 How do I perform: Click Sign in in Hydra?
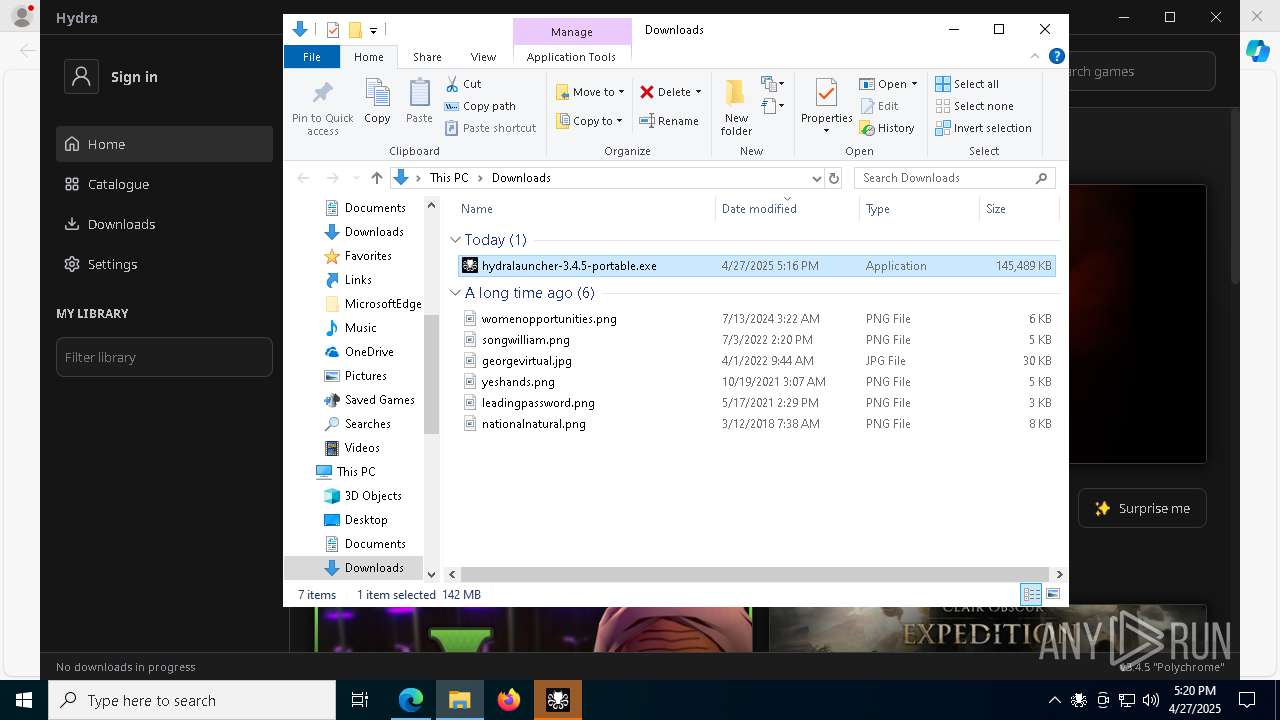pos(134,77)
